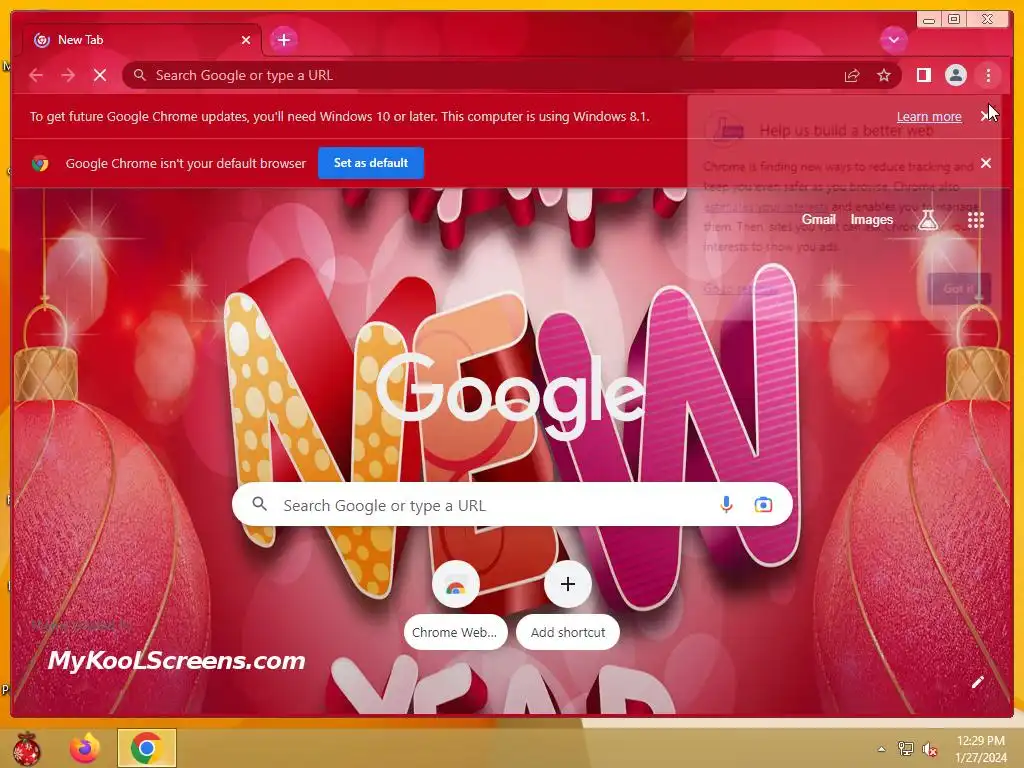Dismiss the default browser notice
Viewport: 1024px width, 768px height.
(986, 163)
